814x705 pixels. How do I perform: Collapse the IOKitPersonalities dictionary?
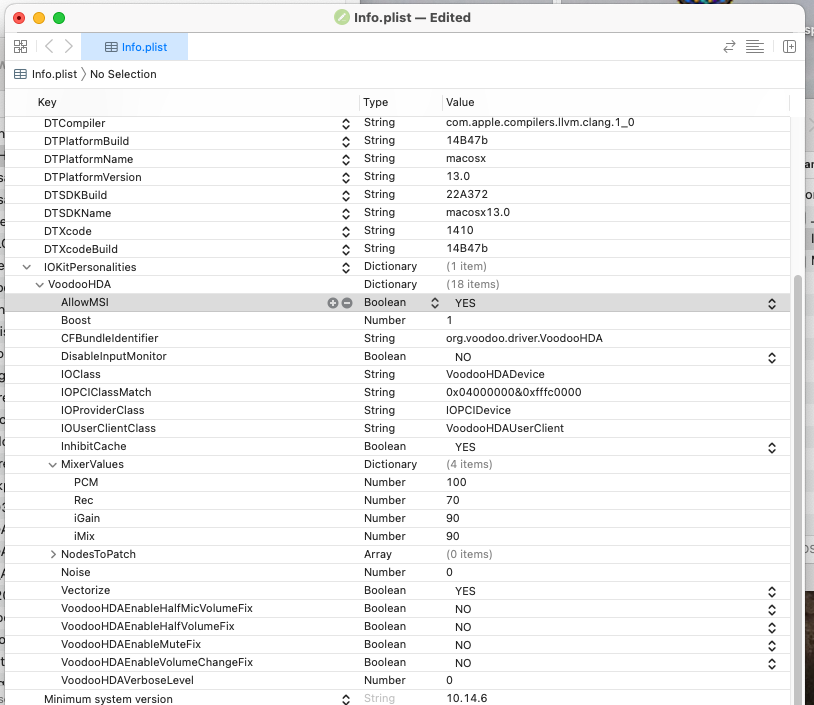pyautogui.click(x=26, y=267)
